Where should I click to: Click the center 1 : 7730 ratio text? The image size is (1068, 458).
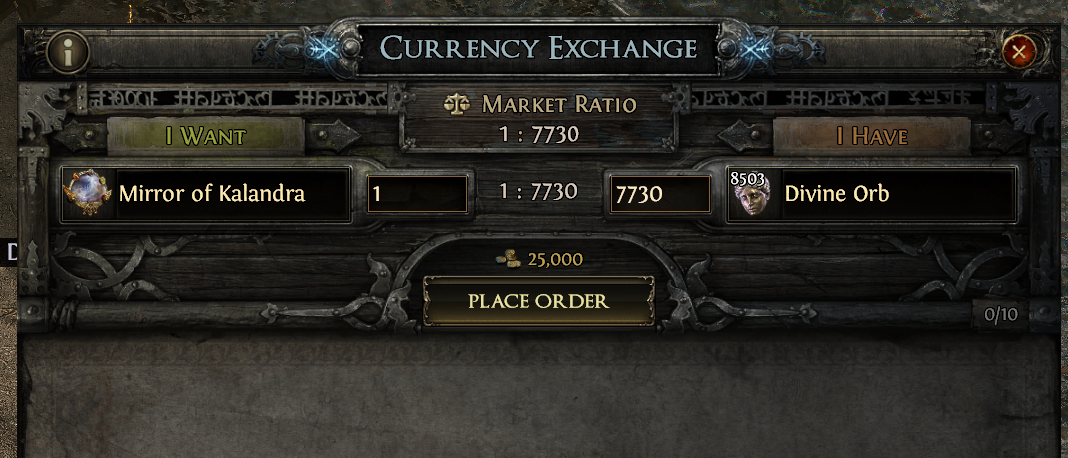tap(538, 192)
